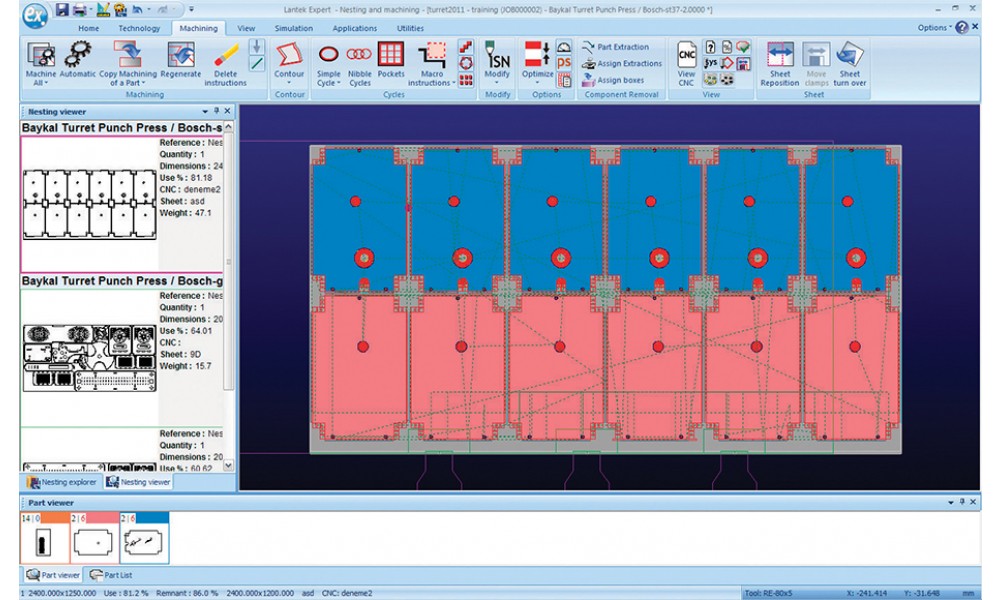1000x600 pixels.
Task: Open View CNC
Action: point(686,64)
